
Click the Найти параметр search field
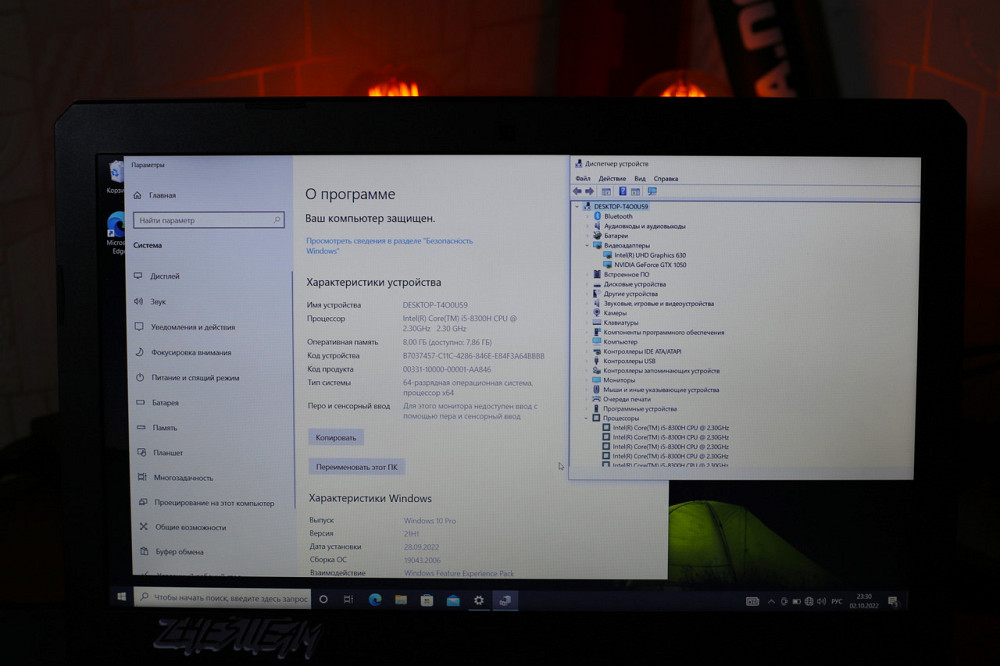(x=207, y=220)
